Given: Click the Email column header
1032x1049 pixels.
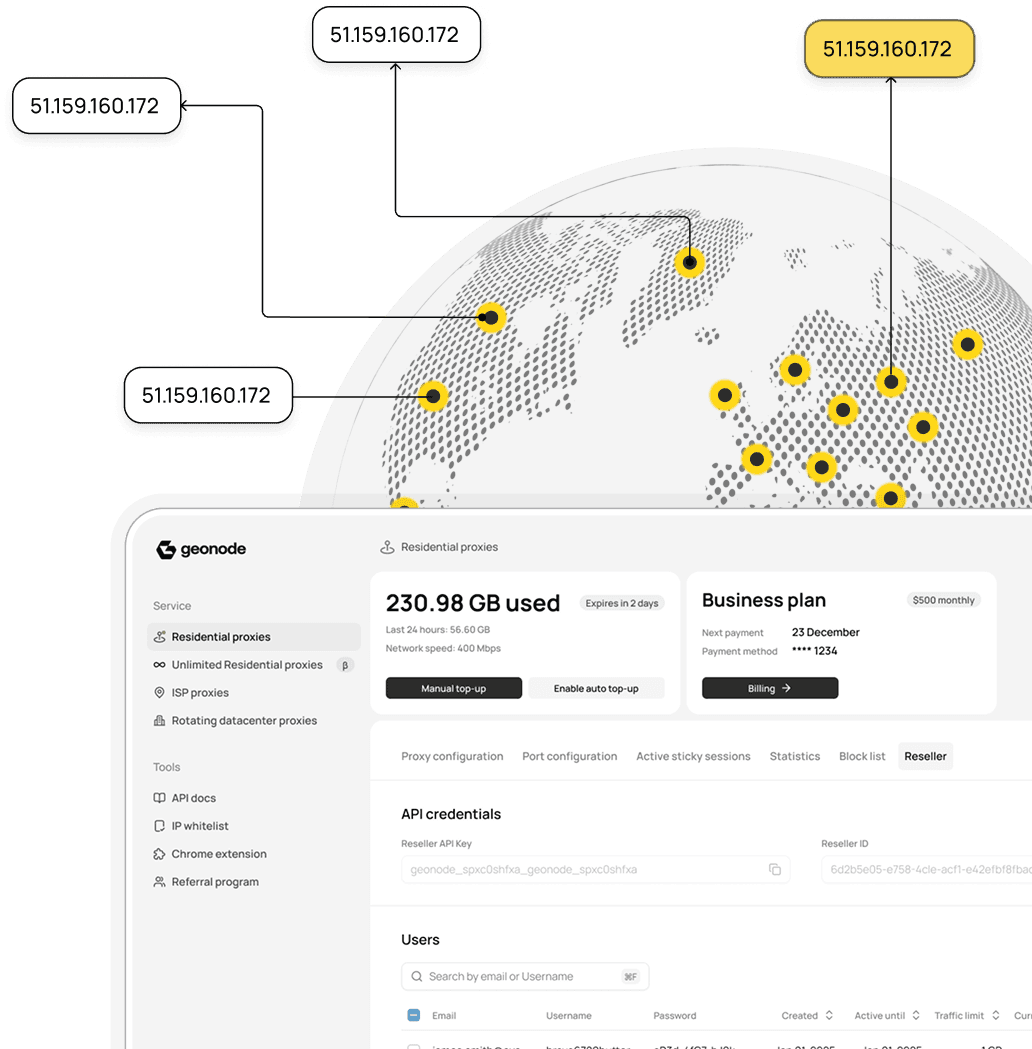Looking at the screenshot, I should [443, 1016].
